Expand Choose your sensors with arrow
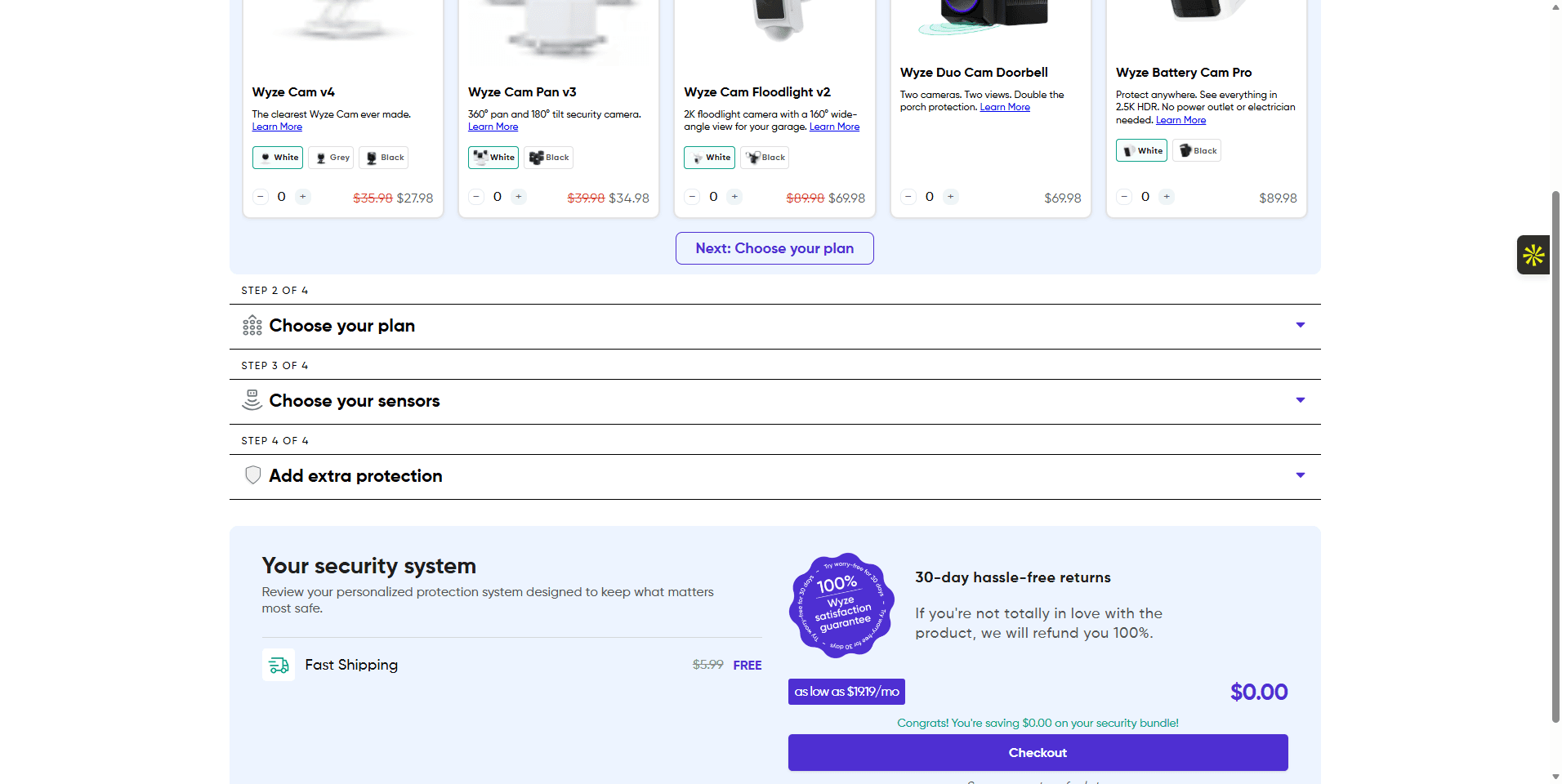1562x784 pixels. coord(1301,400)
